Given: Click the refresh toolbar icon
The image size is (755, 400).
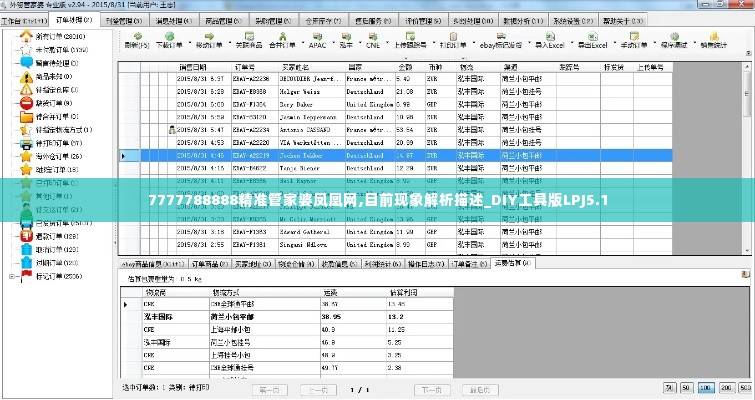Looking at the screenshot, I should [x=133, y=39].
